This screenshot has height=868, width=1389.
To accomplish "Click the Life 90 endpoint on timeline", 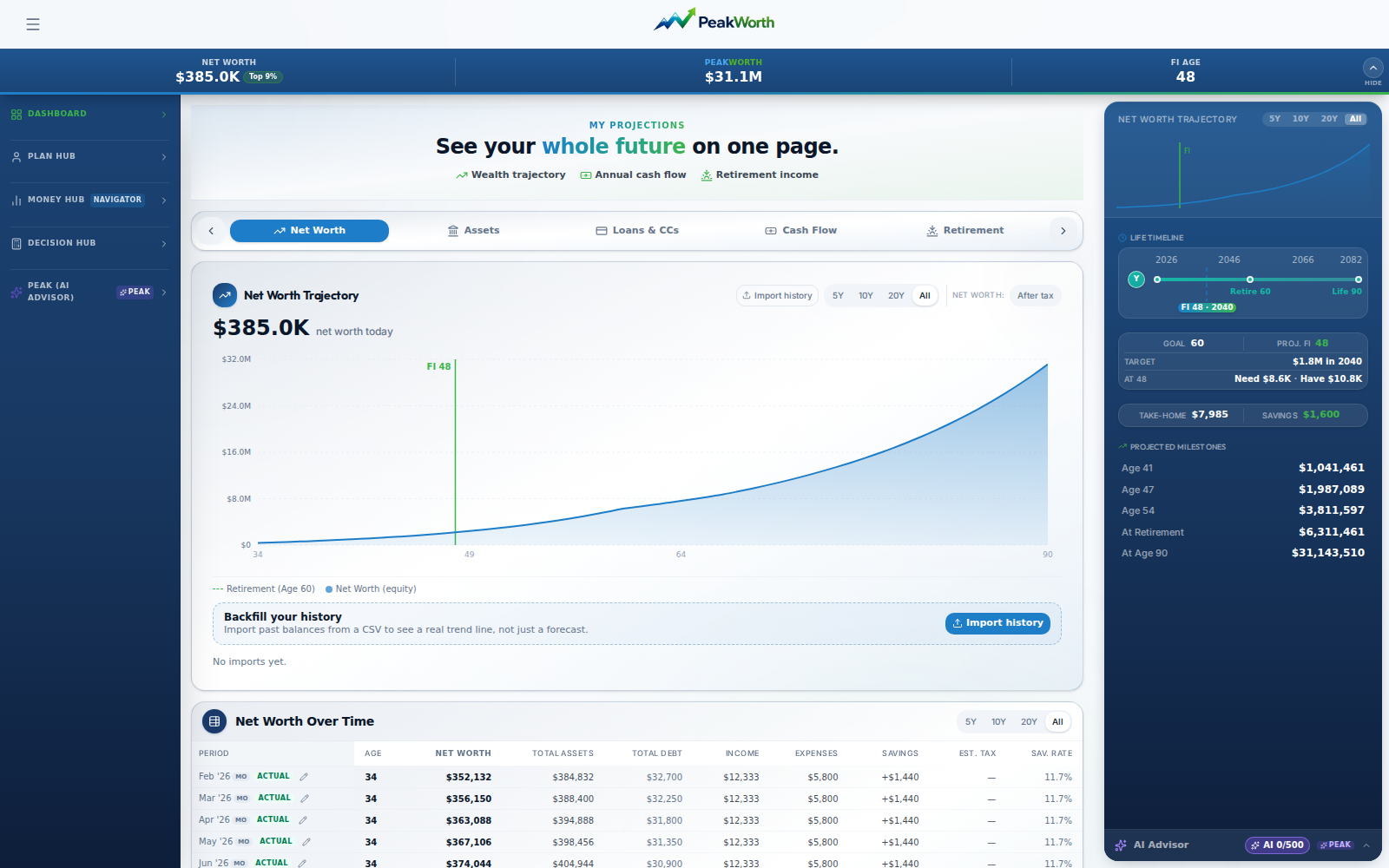I will coord(1359,279).
